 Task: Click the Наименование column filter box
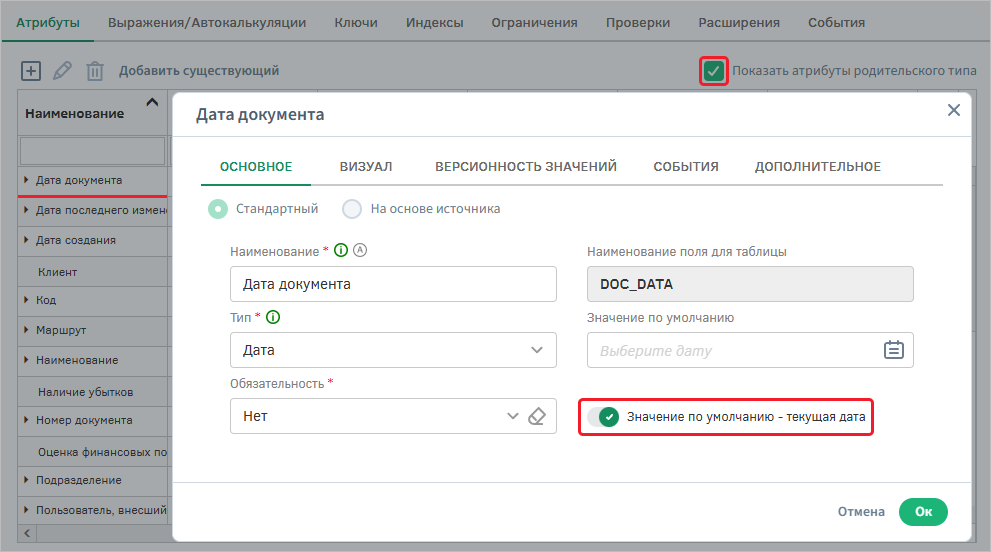(x=92, y=151)
